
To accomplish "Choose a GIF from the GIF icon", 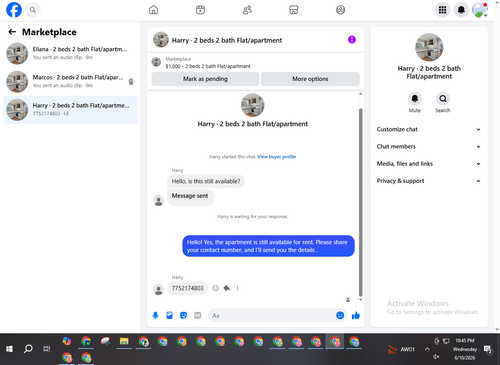I will click(x=198, y=315).
